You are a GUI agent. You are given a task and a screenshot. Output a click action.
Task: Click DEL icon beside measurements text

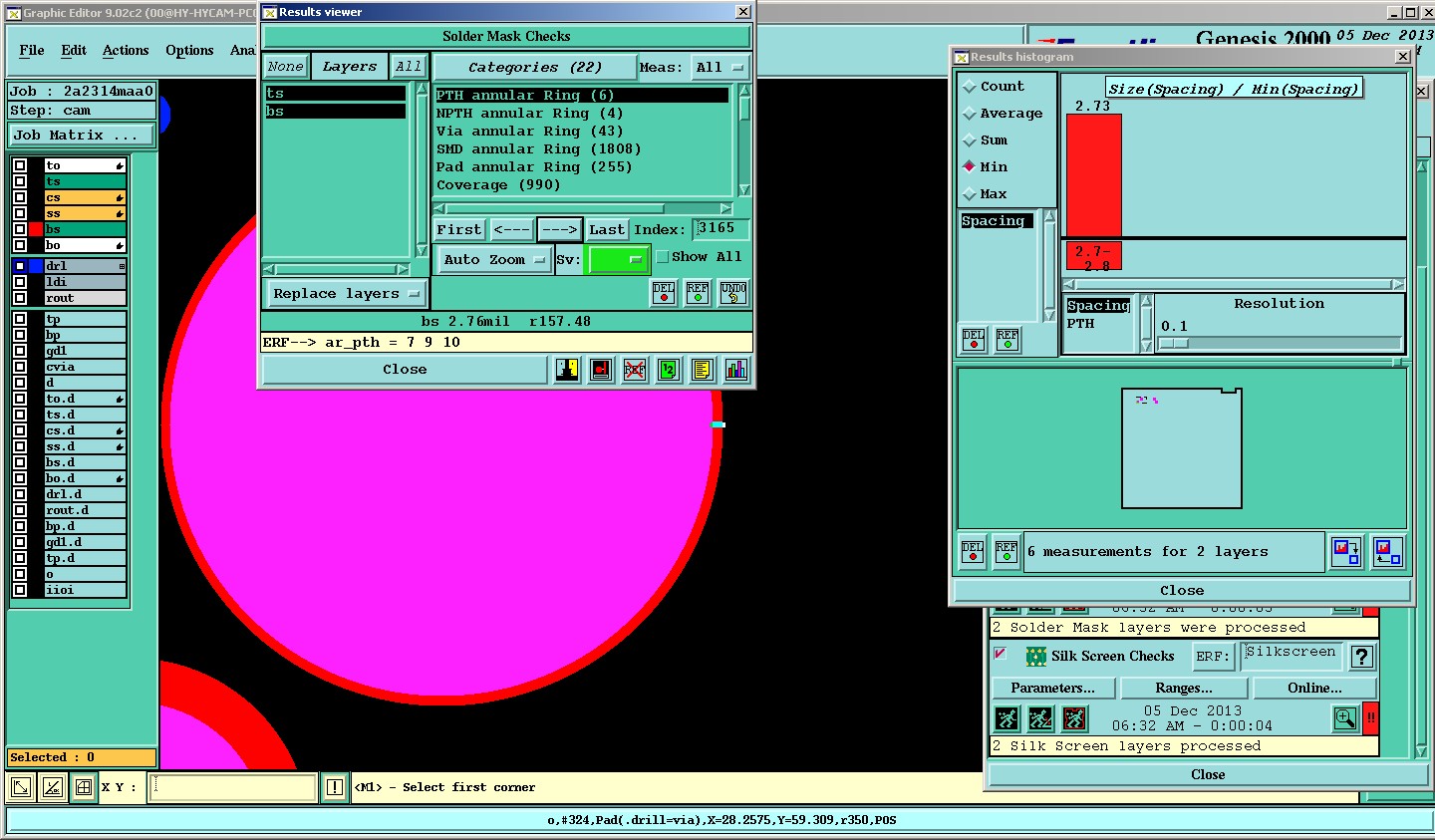973,551
